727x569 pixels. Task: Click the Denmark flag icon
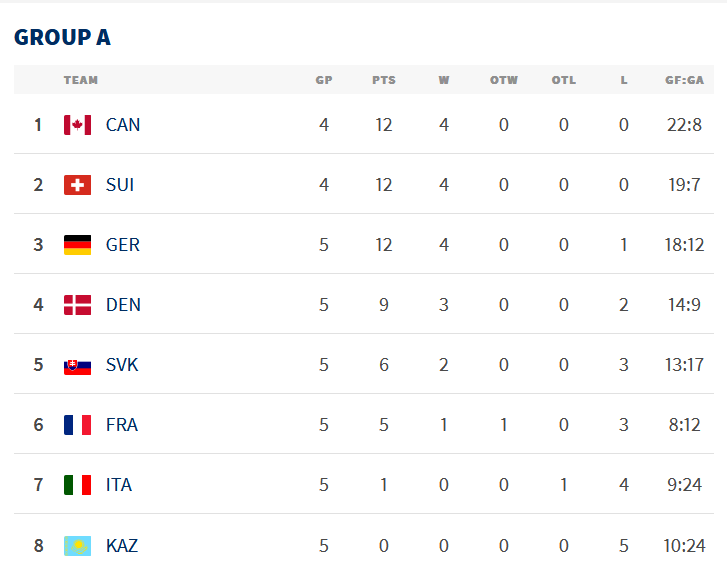click(77, 305)
